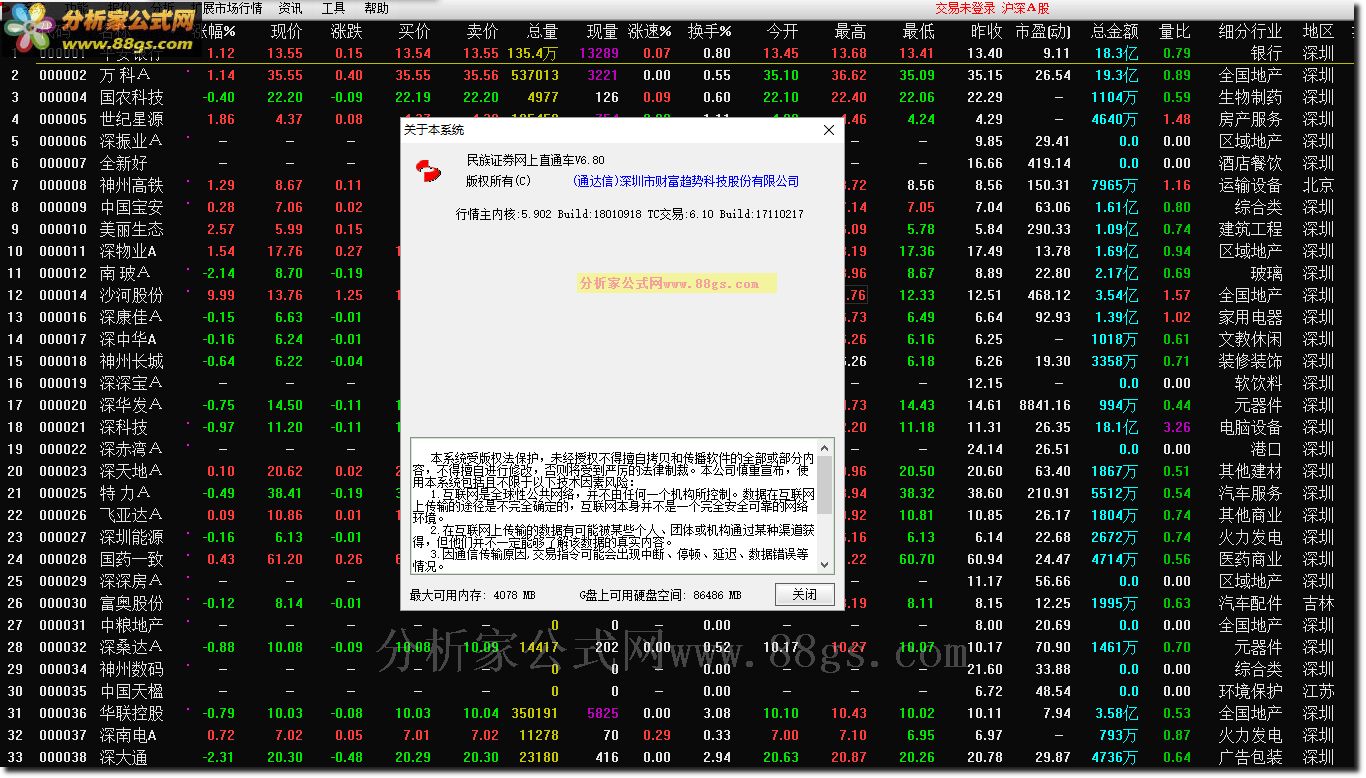Sort by the 总量 column header
This screenshot has height=778, width=1366.
pos(542,32)
